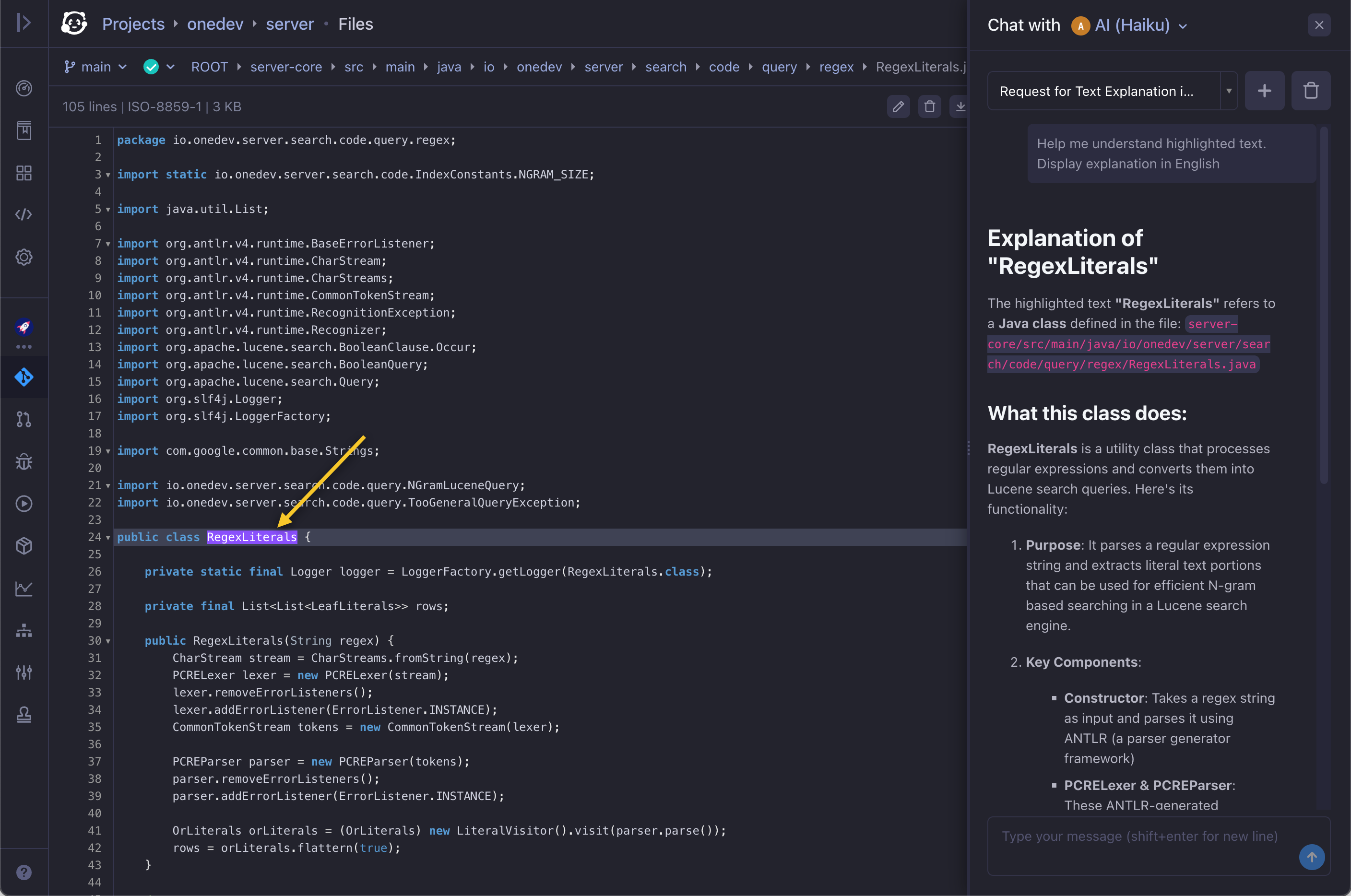Collapse the RegexLiterals class fold at line 24

pyautogui.click(x=107, y=537)
